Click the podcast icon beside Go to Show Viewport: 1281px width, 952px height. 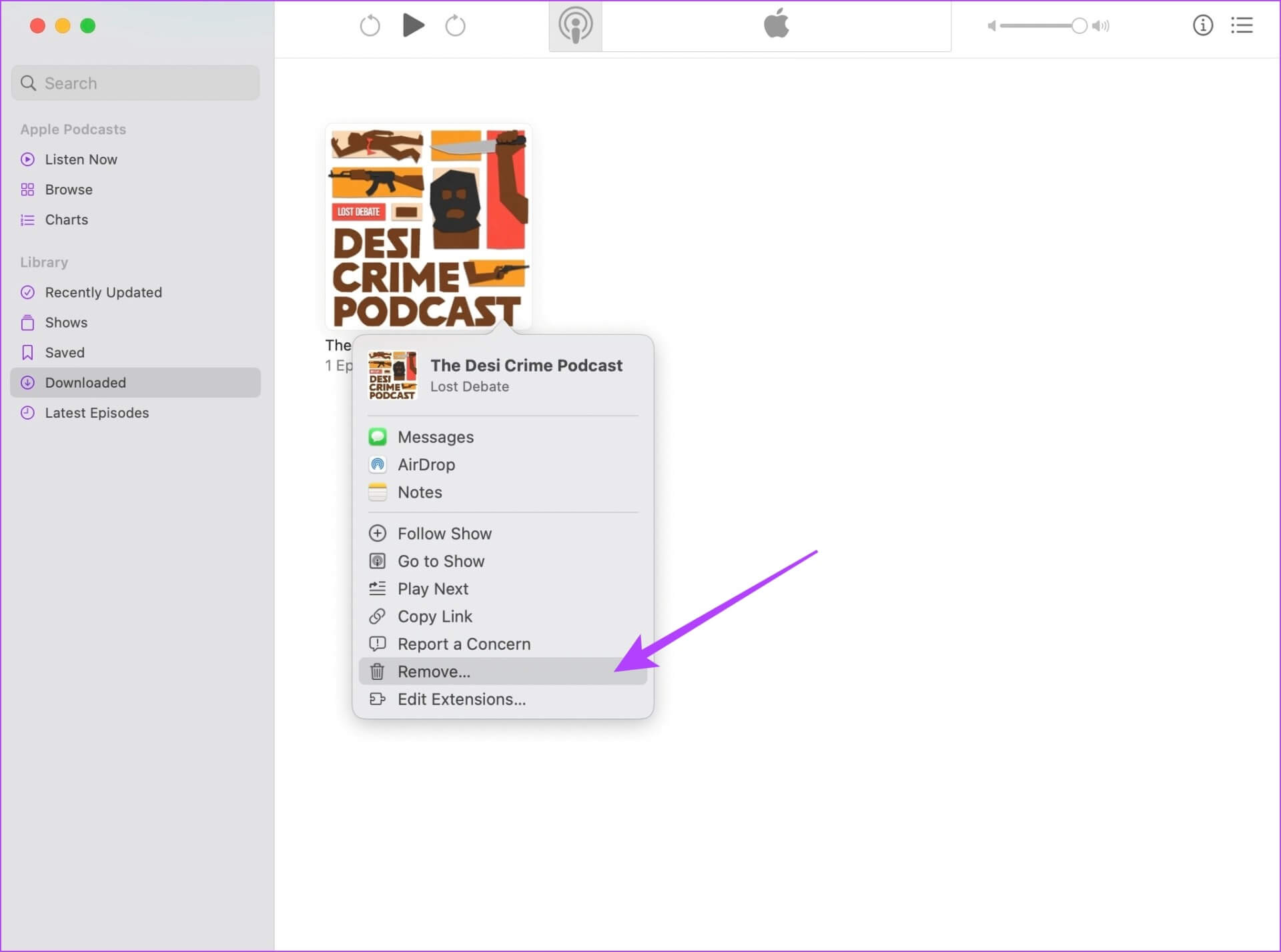pyautogui.click(x=378, y=561)
